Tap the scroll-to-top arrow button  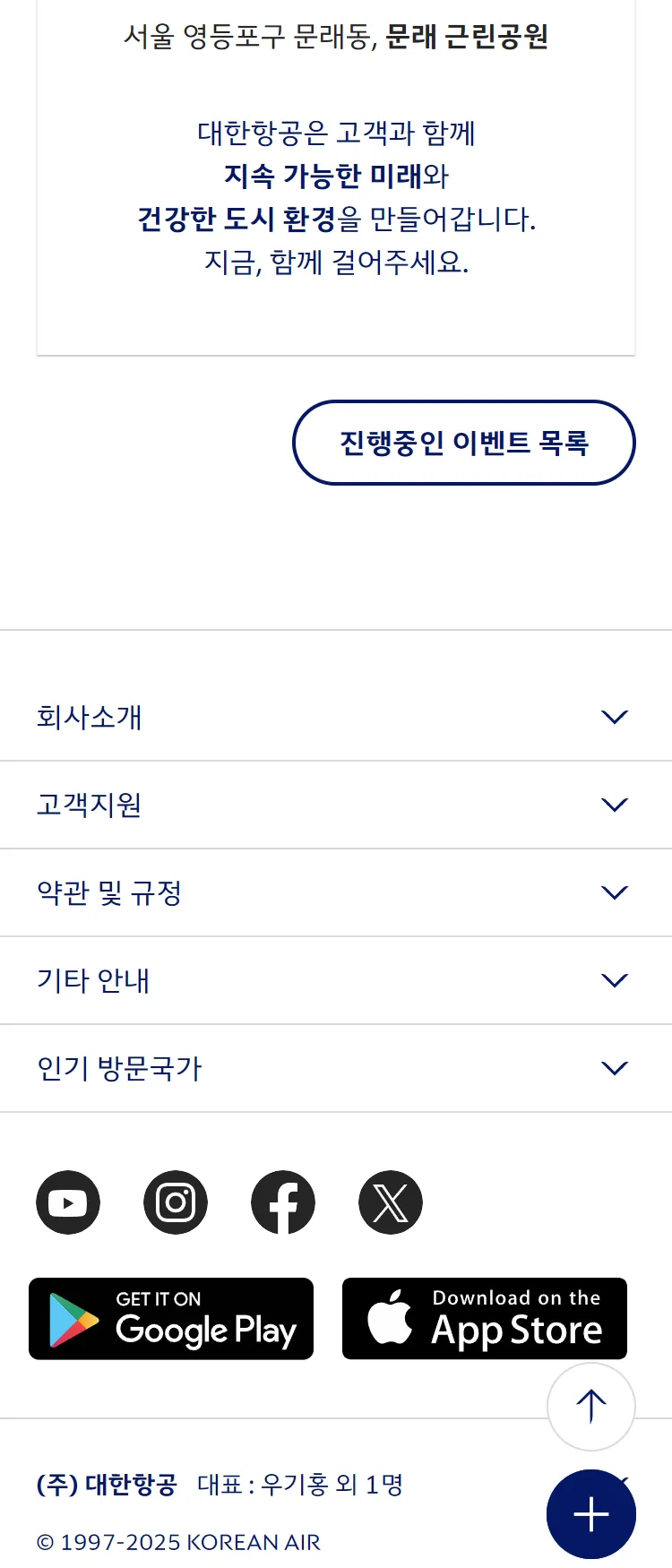click(591, 1407)
